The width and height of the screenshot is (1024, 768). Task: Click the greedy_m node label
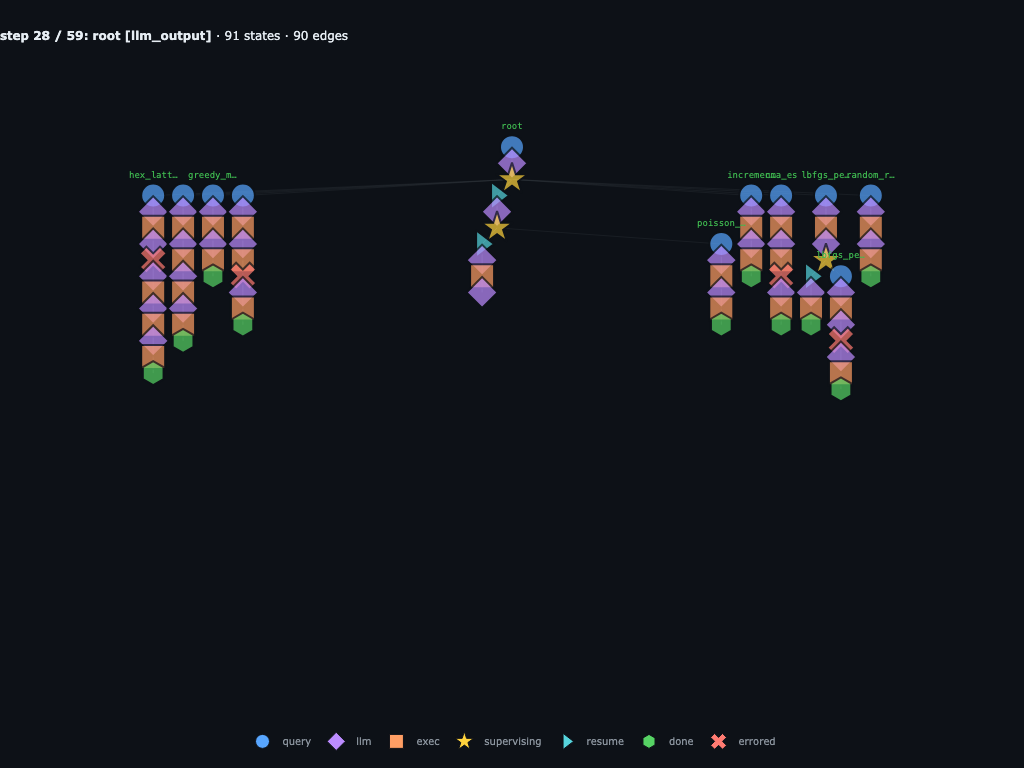pyautogui.click(x=212, y=175)
